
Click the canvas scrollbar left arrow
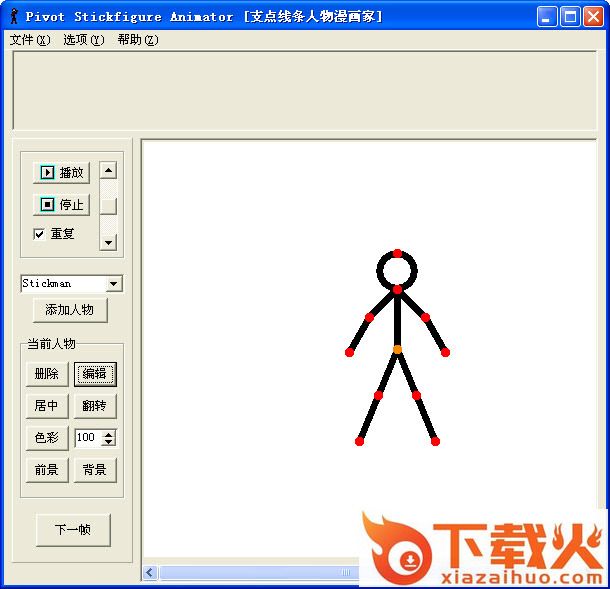pos(150,572)
